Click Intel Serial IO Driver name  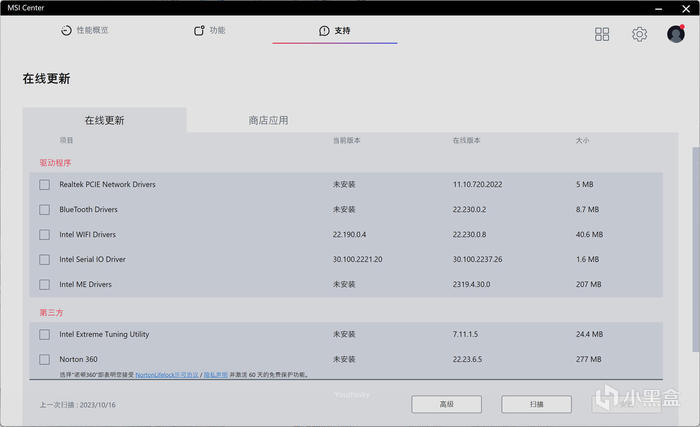pos(92,260)
